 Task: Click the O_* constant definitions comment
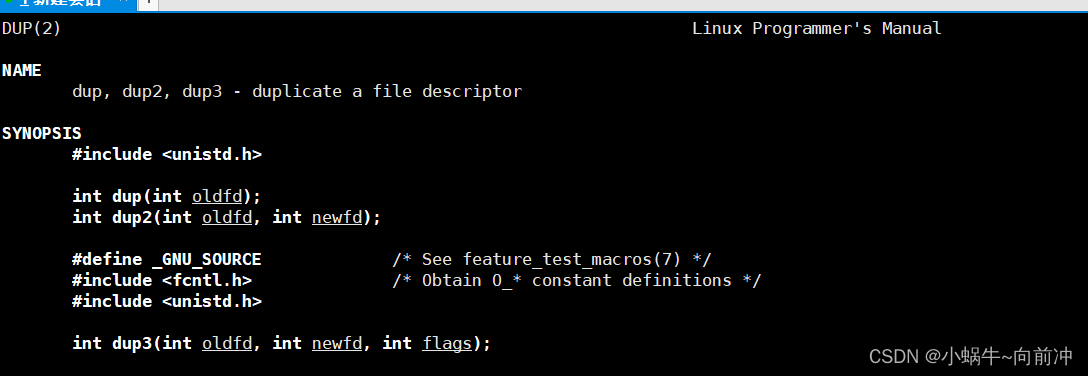point(577,280)
